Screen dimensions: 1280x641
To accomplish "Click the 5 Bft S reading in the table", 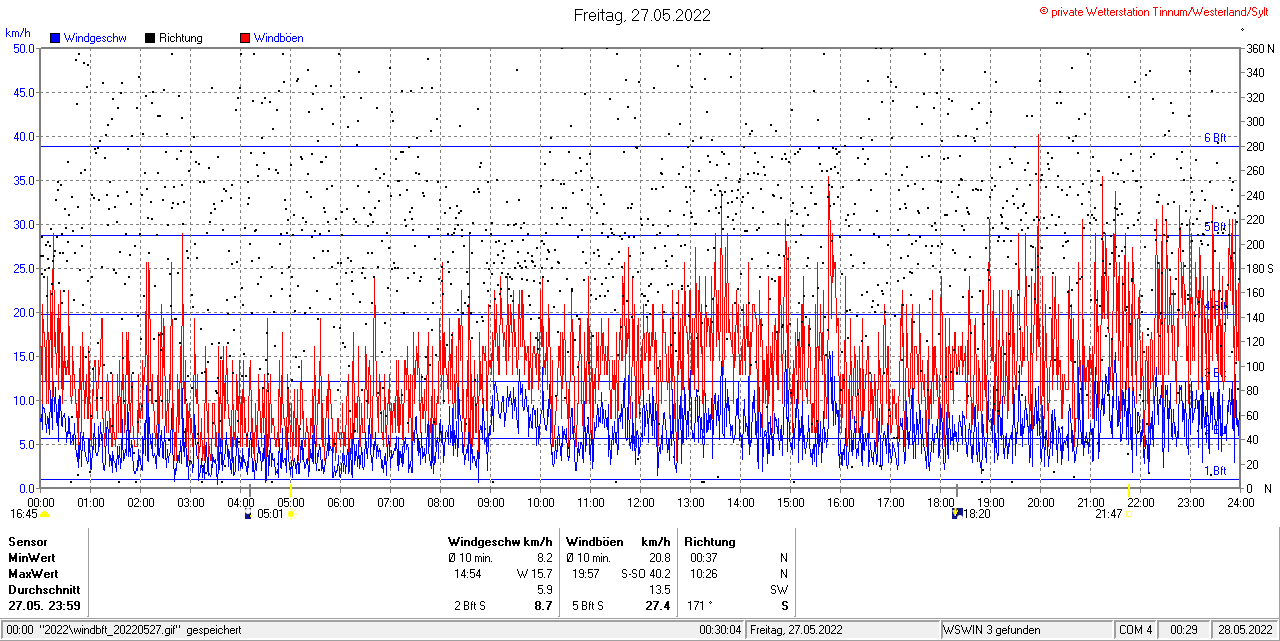I will coord(587,606).
